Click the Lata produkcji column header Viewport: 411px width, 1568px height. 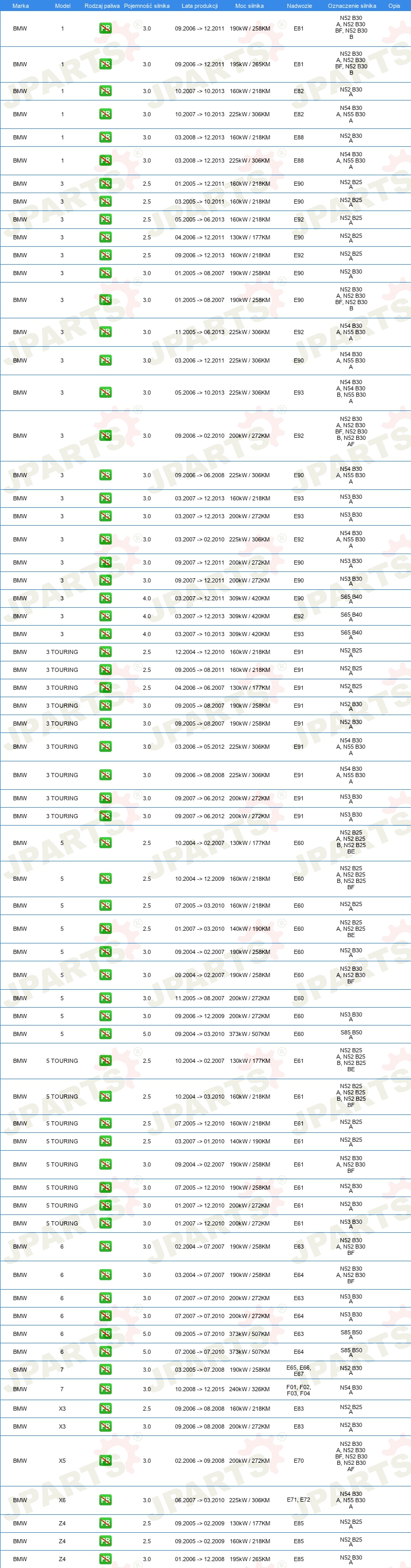click(x=199, y=5)
